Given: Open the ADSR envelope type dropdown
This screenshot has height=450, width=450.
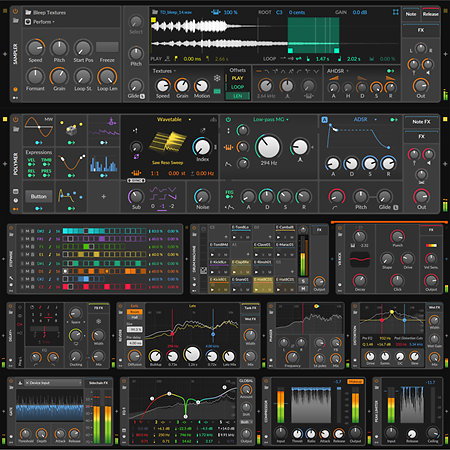Looking at the screenshot, I should (x=365, y=119).
